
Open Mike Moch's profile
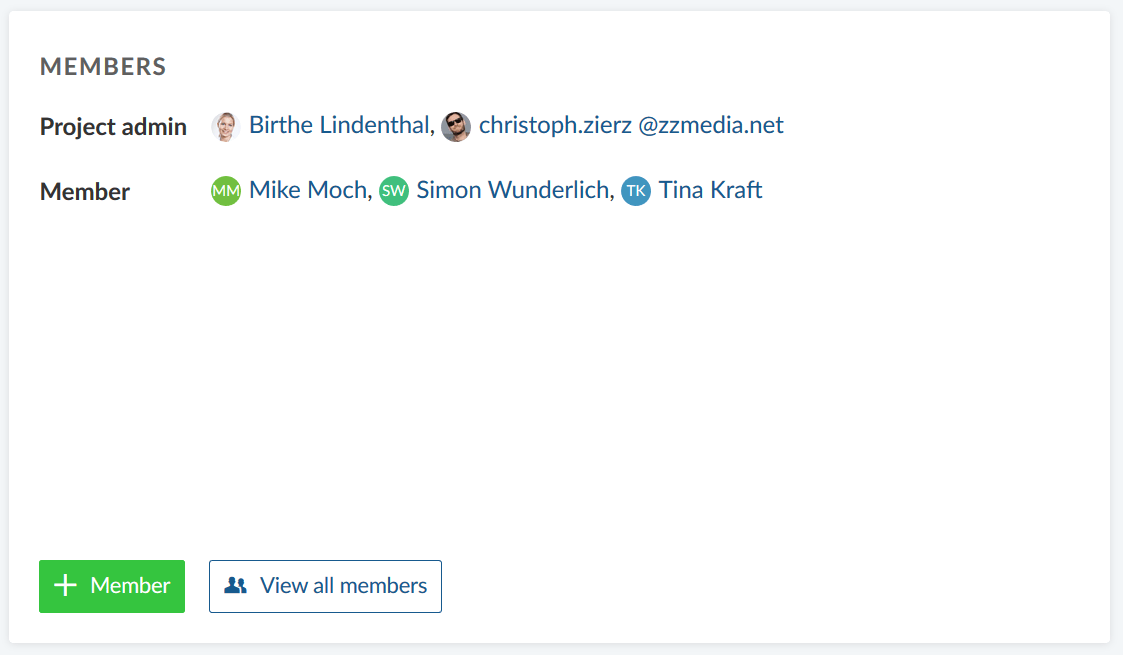(x=308, y=190)
